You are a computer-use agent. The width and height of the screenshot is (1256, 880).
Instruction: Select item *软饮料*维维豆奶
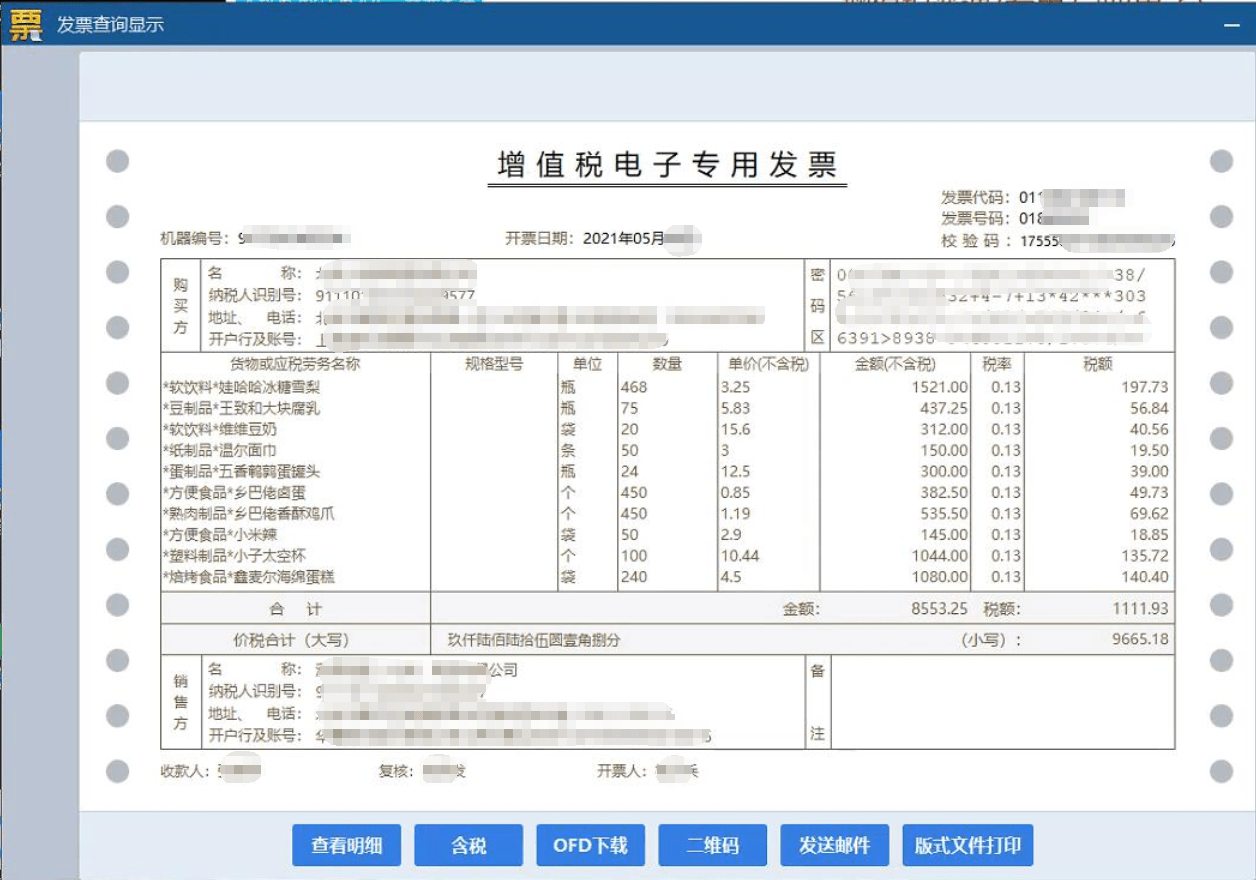coord(219,429)
